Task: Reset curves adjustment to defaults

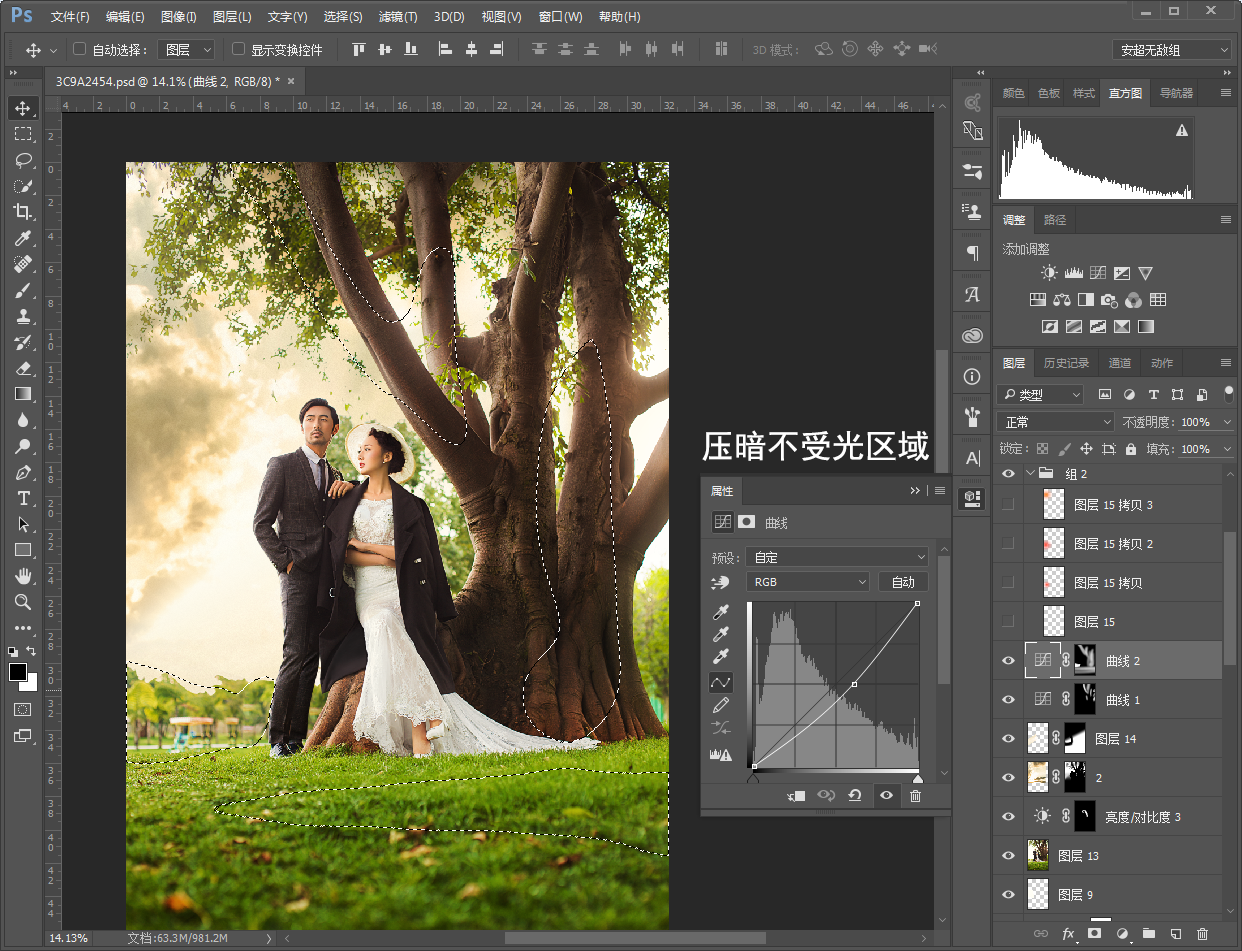Action: 855,796
